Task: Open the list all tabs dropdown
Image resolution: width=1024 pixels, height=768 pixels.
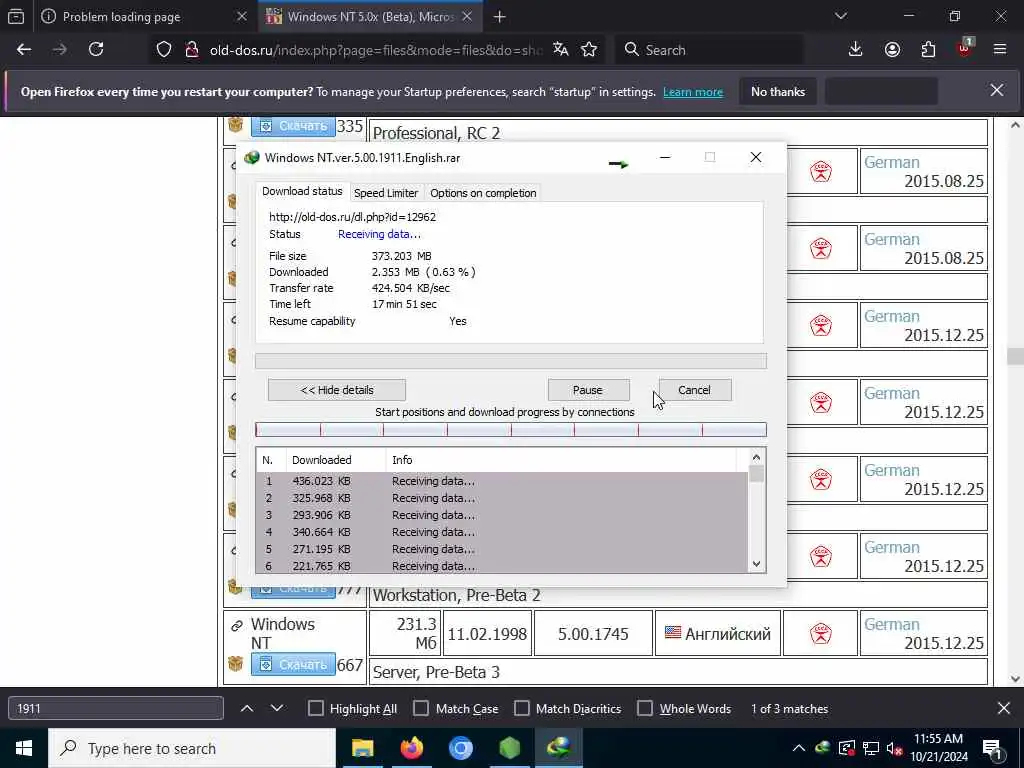Action: (841, 16)
